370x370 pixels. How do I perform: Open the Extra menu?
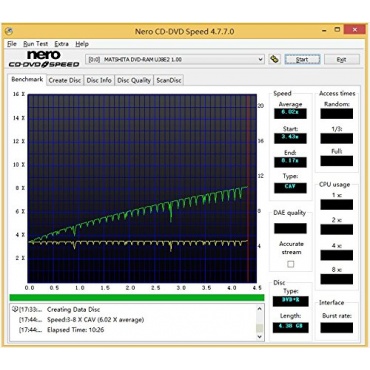(x=62, y=44)
